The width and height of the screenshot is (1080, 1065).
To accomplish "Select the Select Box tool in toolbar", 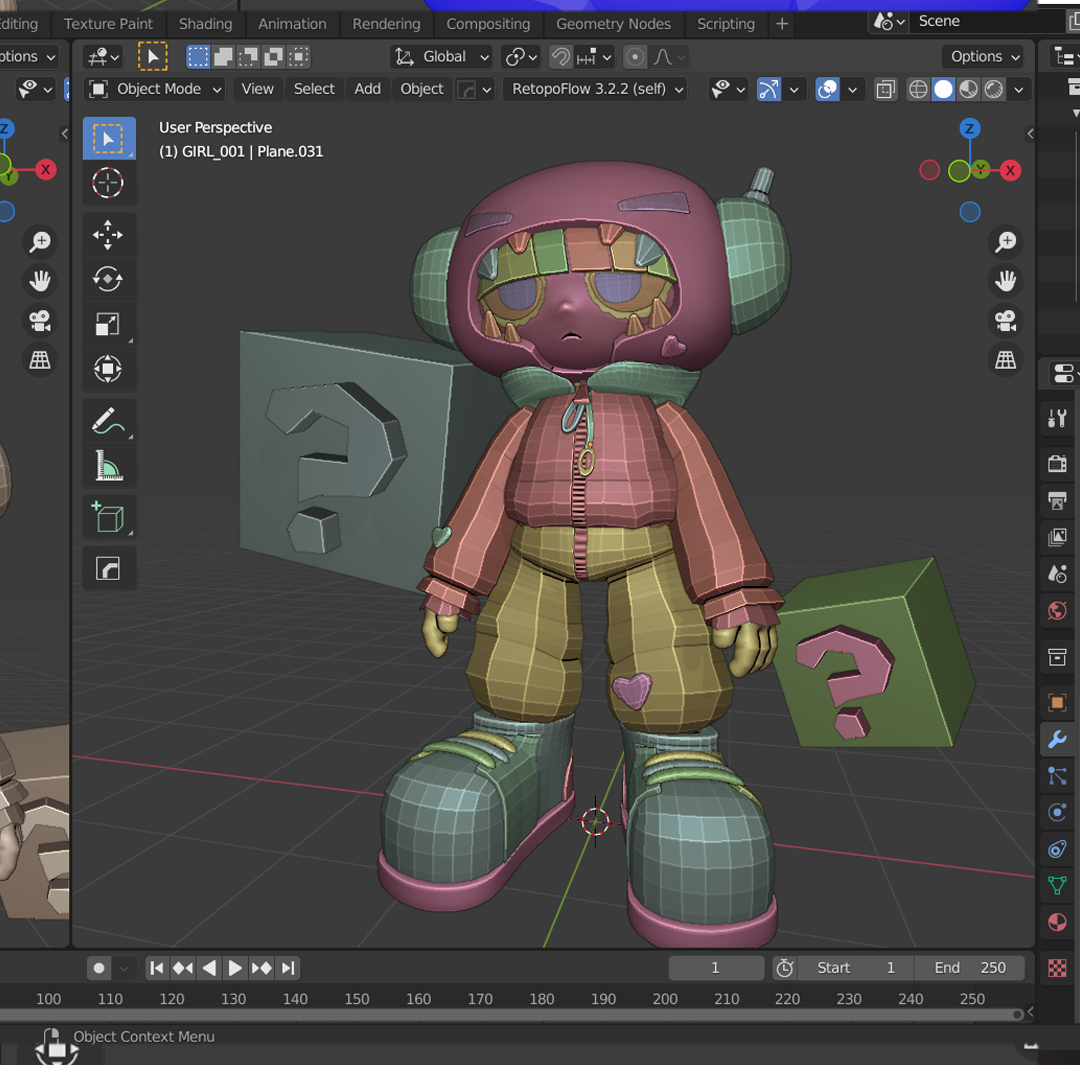I will pos(109,138).
